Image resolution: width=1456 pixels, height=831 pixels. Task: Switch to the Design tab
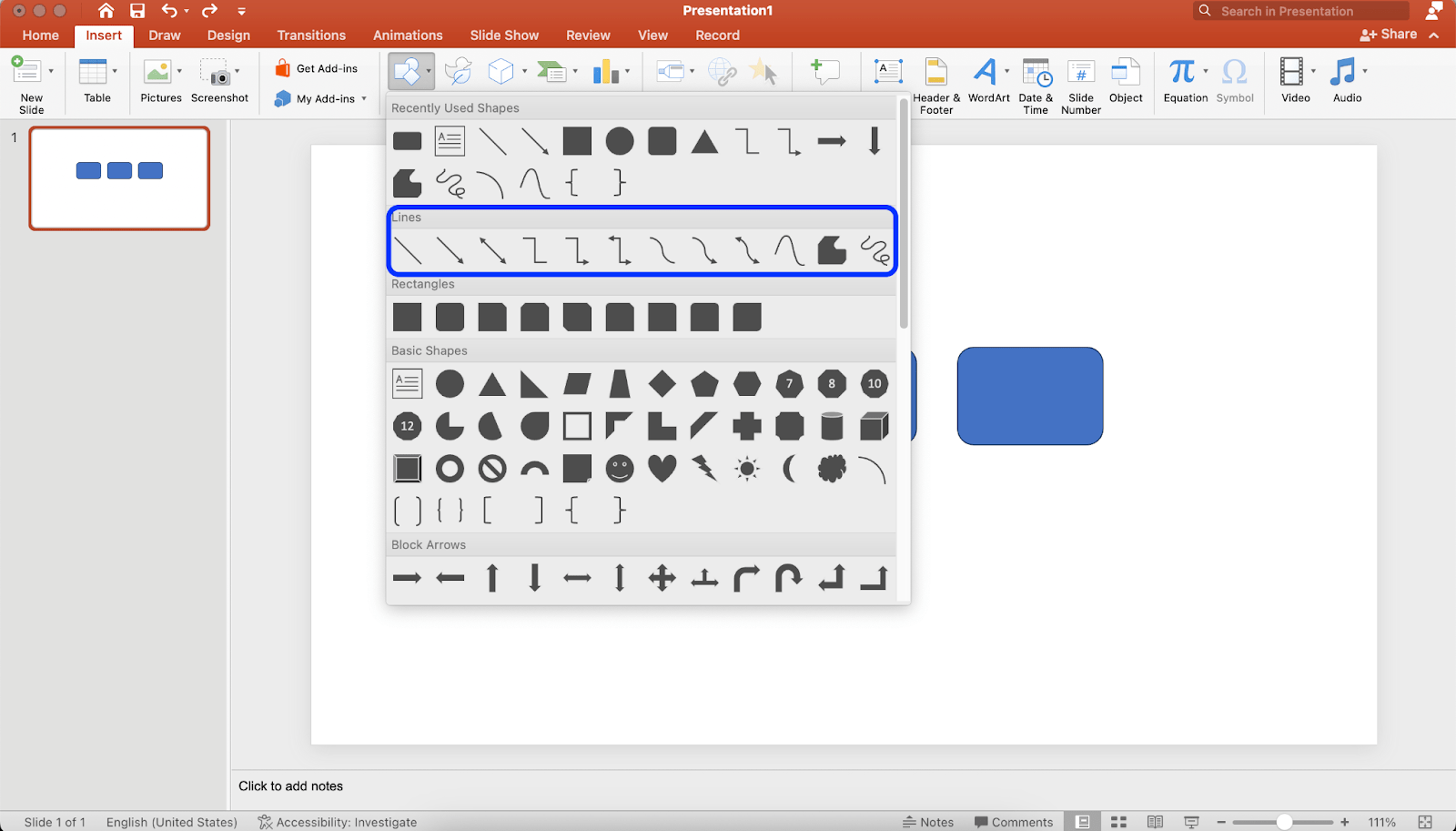click(x=227, y=35)
